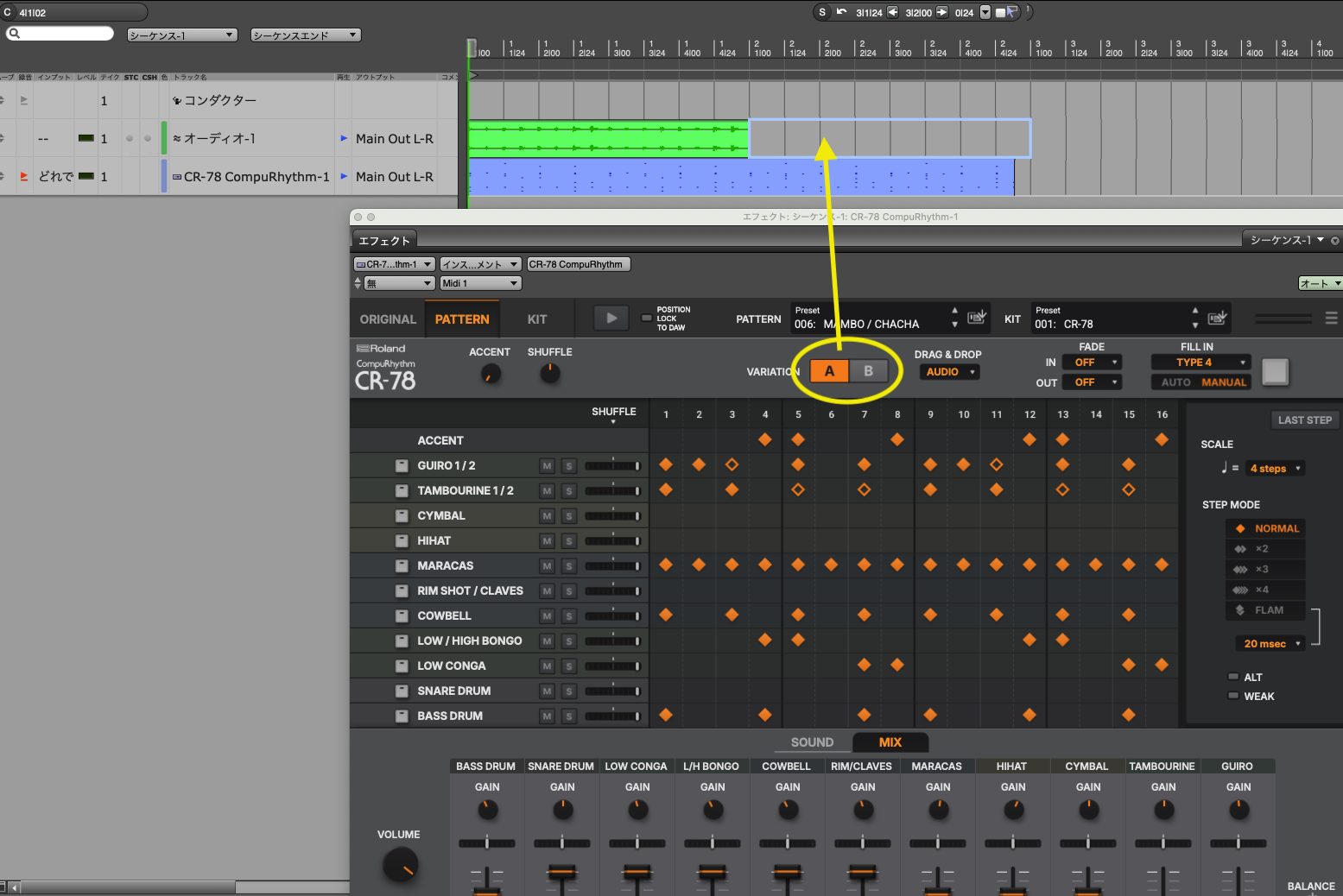Viewport: 1343px width, 896px height.
Task: Switch to the SOUND tab
Action: click(x=812, y=742)
